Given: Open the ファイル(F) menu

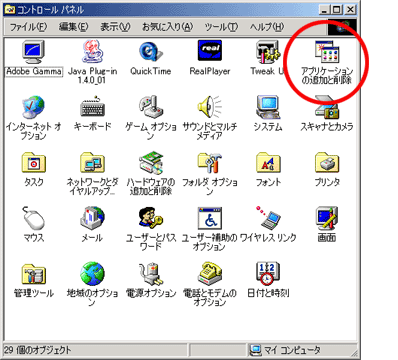Looking at the screenshot, I should point(28,27).
